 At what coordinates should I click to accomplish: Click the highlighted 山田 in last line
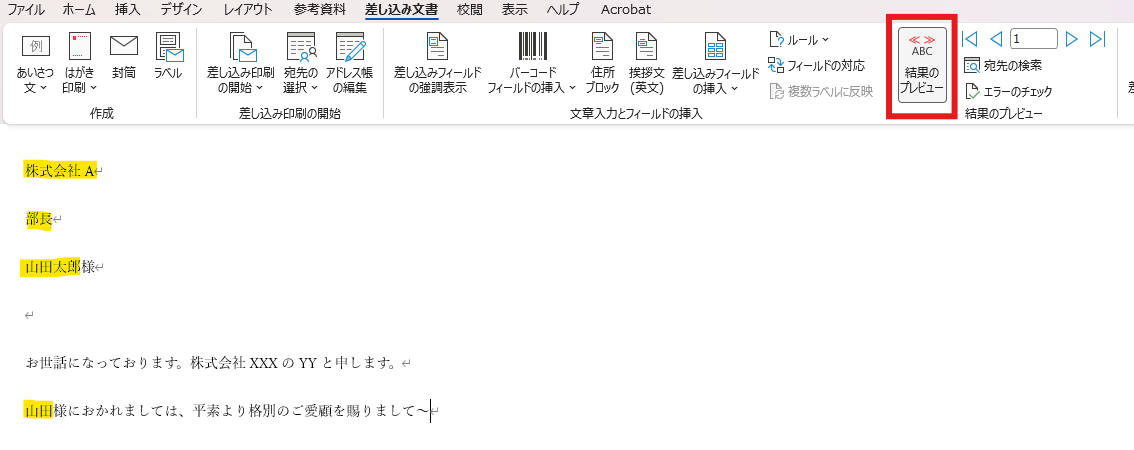[x=38, y=411]
